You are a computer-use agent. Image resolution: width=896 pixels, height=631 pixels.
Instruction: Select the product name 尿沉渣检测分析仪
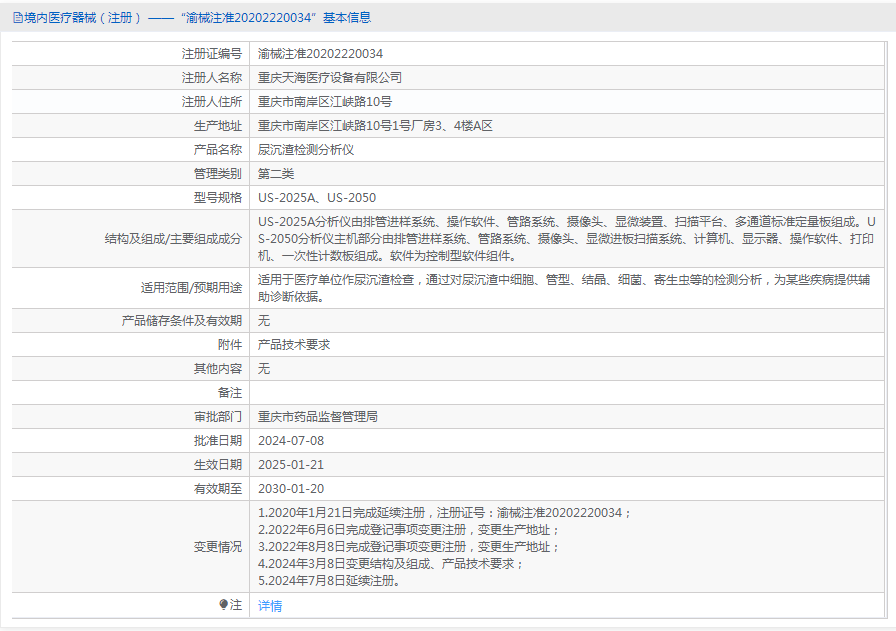click(306, 150)
